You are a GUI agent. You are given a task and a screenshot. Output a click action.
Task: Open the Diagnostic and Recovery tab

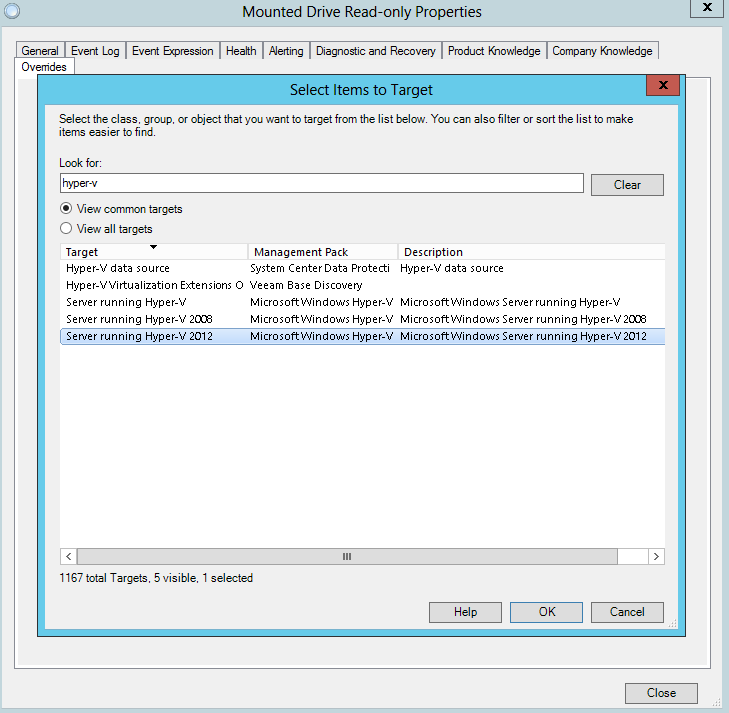click(x=376, y=51)
